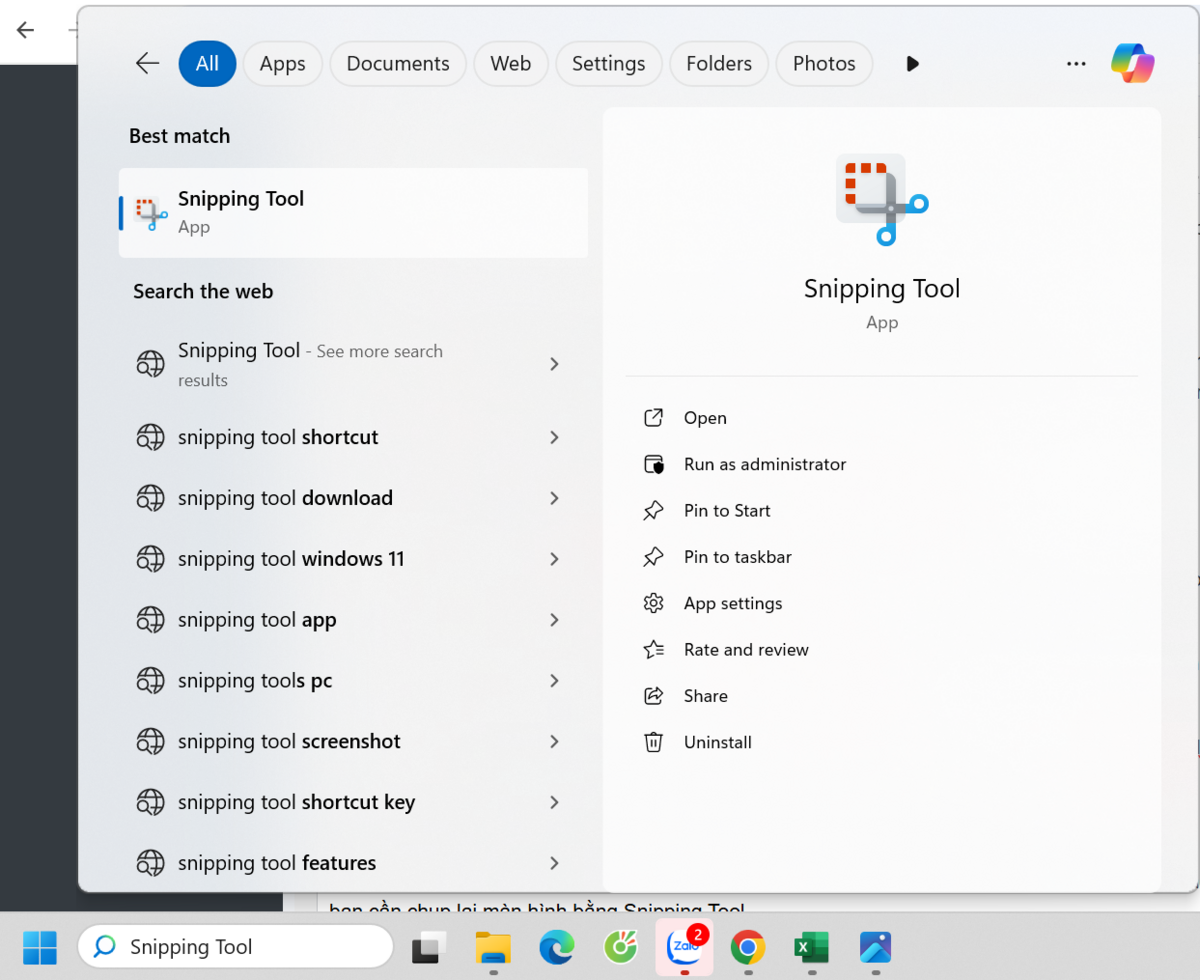This screenshot has width=1200, height=980.
Task: Click the Copilot icon top right
Action: [1132, 62]
